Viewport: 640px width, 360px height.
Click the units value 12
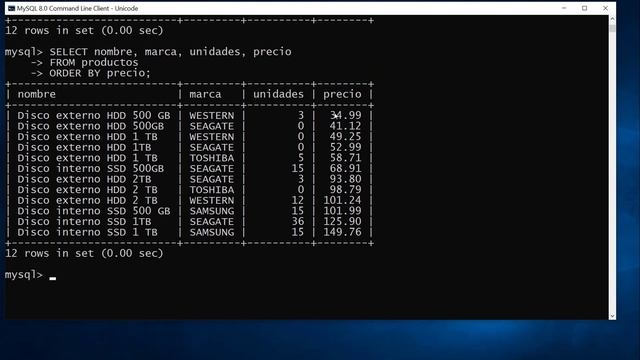point(298,200)
